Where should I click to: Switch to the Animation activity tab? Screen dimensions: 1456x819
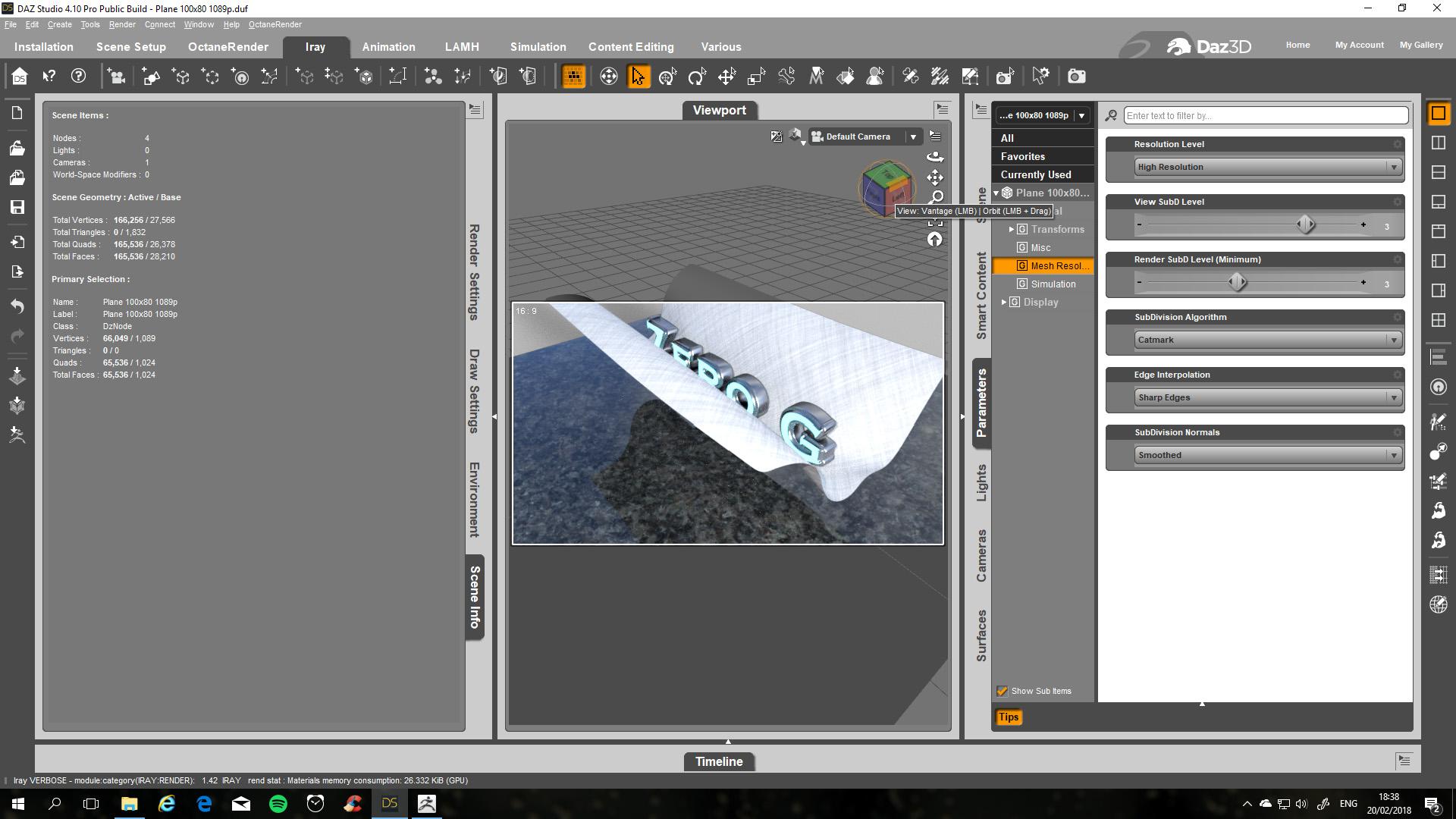pyautogui.click(x=388, y=47)
